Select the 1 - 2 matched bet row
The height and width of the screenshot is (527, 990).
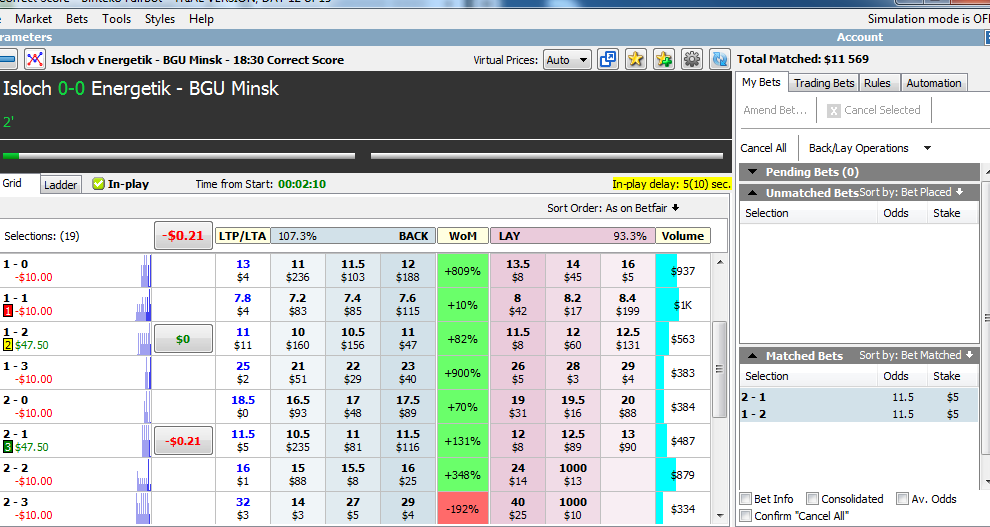point(859,414)
